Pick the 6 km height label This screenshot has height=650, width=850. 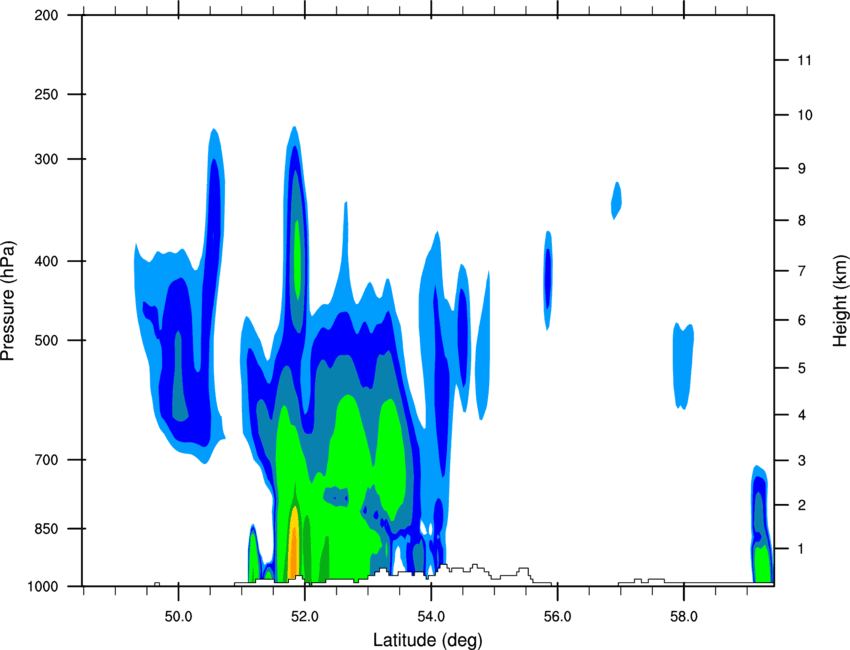pos(801,320)
